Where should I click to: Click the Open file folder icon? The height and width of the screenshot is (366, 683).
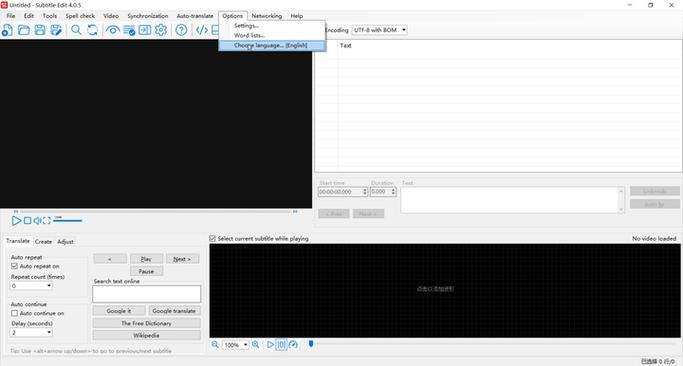point(24,30)
